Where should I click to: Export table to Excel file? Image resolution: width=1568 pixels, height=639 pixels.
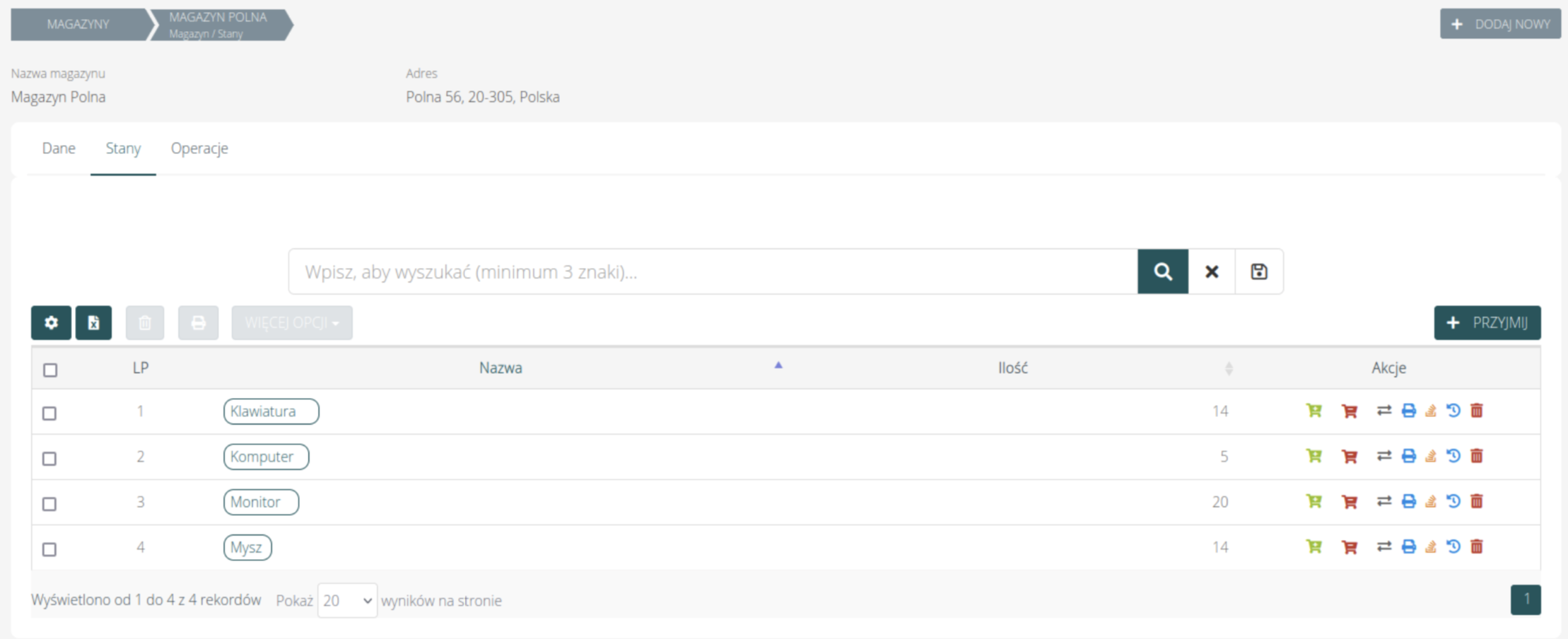tap(93, 323)
